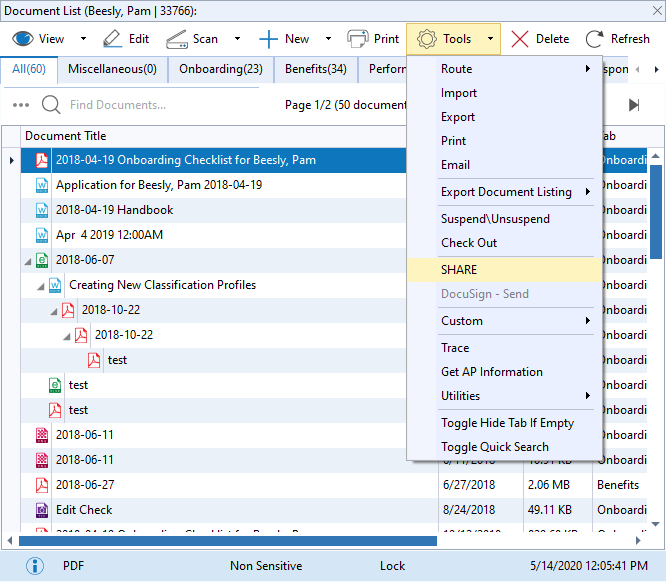Click the vertical scrollbar thumb
666x582 pixels.
click(656, 212)
